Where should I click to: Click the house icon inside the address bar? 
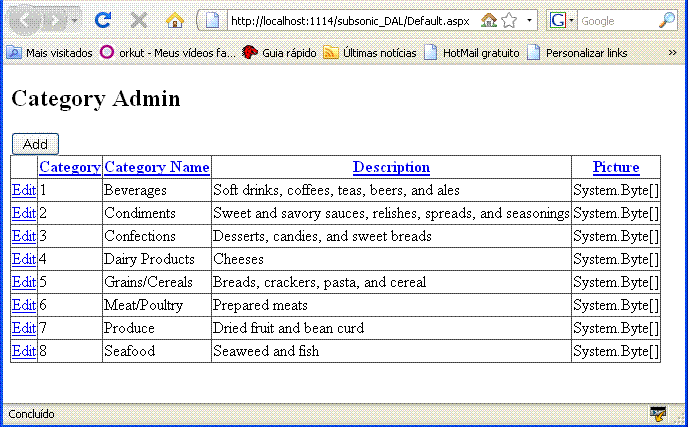(x=488, y=20)
